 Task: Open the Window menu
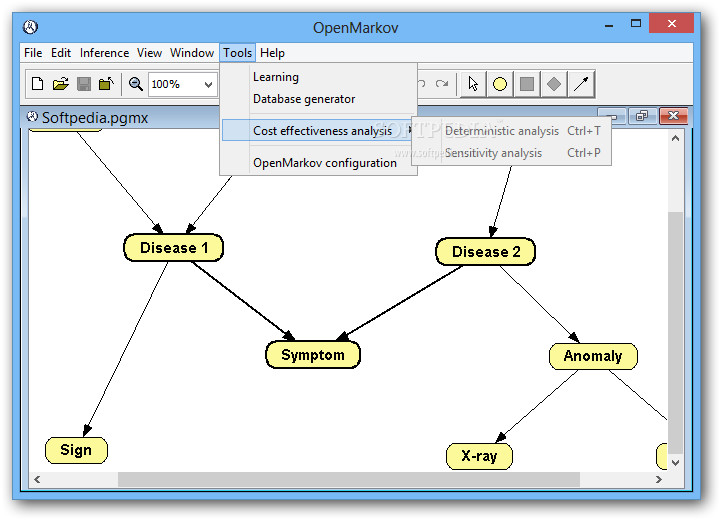[x=192, y=53]
